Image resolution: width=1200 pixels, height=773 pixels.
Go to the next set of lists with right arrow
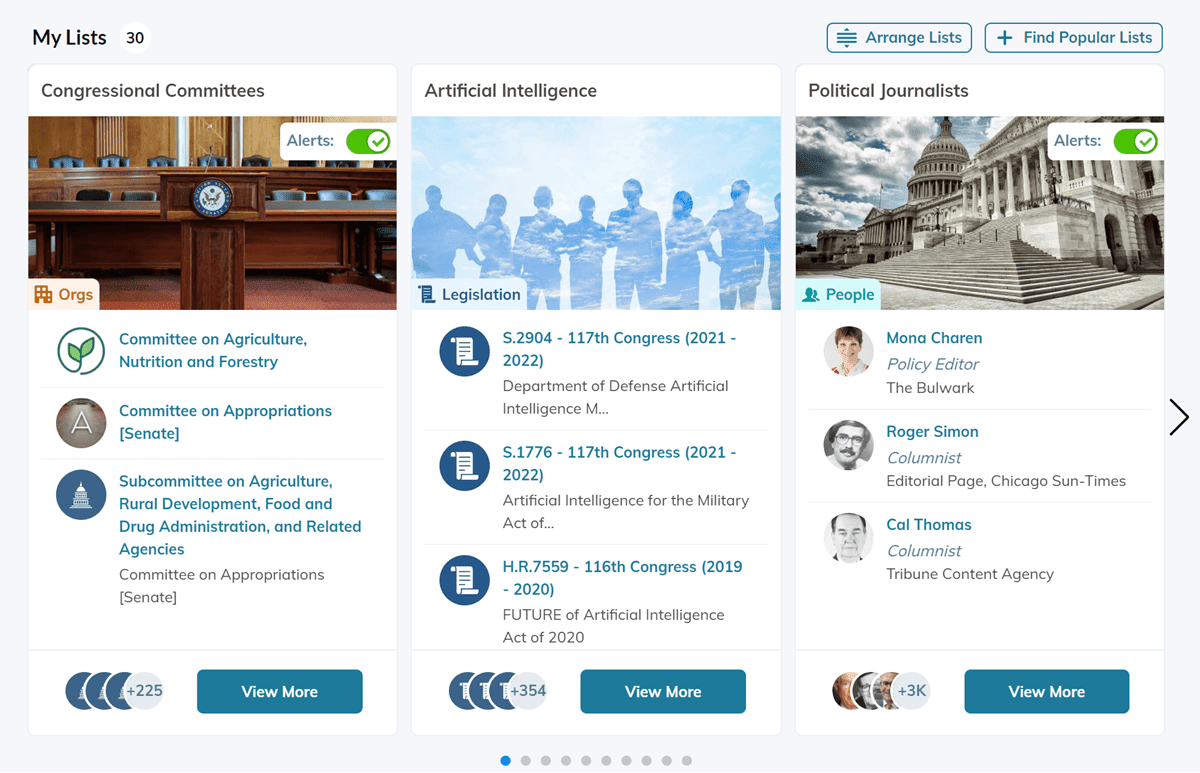pos(1179,417)
